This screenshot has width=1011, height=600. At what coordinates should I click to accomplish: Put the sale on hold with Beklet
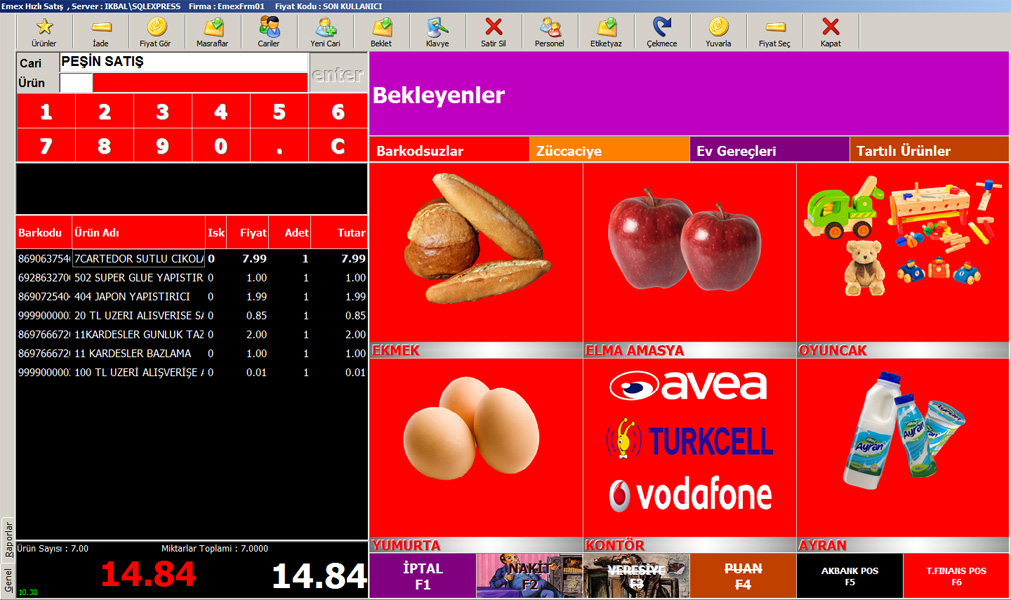coord(381,32)
